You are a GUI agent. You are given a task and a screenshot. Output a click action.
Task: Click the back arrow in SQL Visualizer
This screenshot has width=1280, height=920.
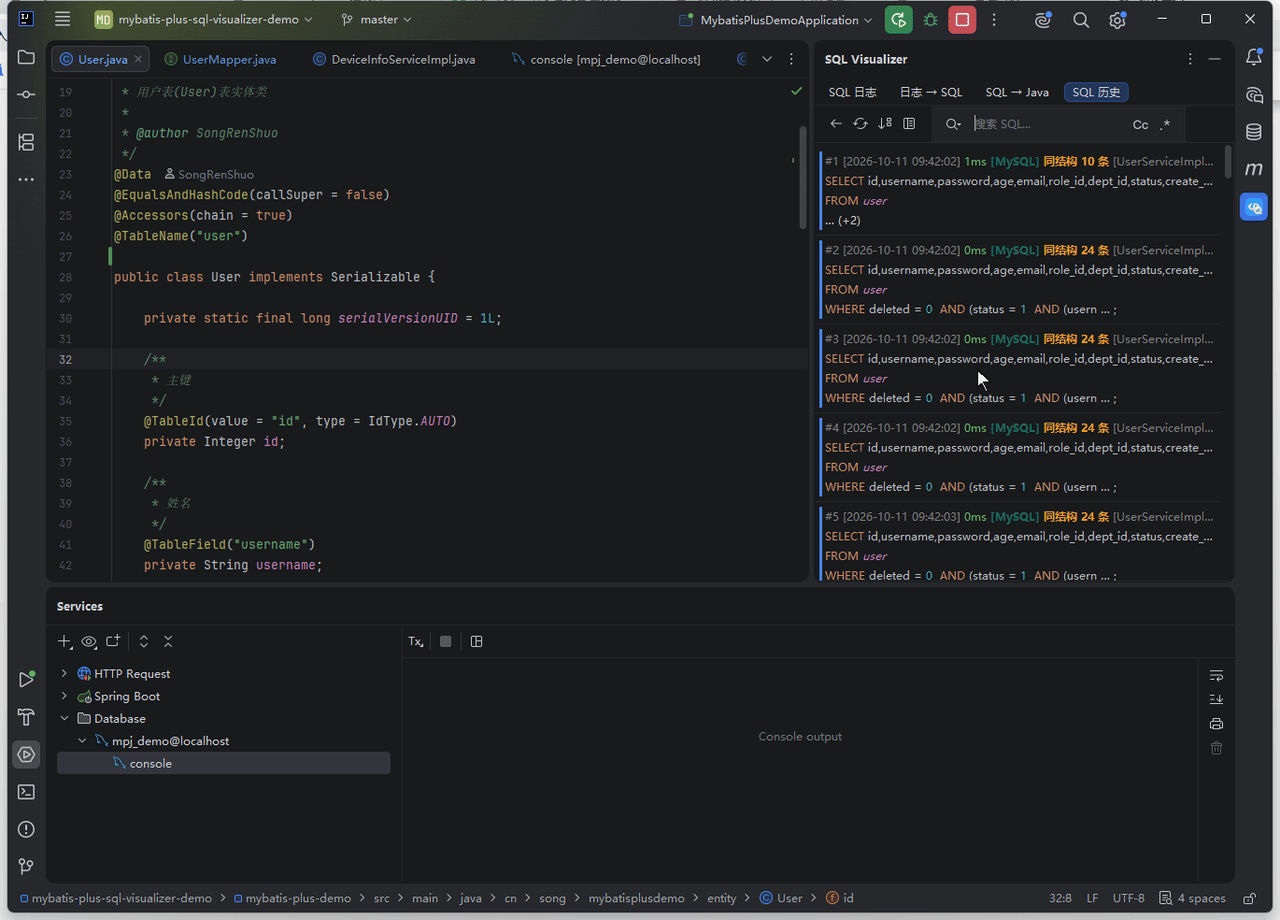tap(837, 123)
